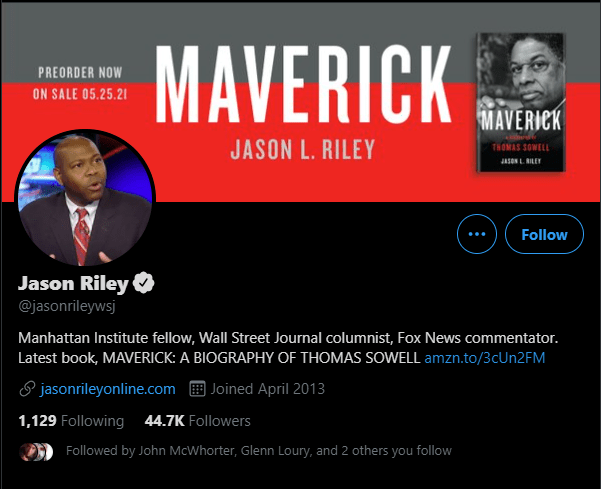The image size is (601, 489).
Task: Open Jason Riley's profile picture
Action: [85, 199]
